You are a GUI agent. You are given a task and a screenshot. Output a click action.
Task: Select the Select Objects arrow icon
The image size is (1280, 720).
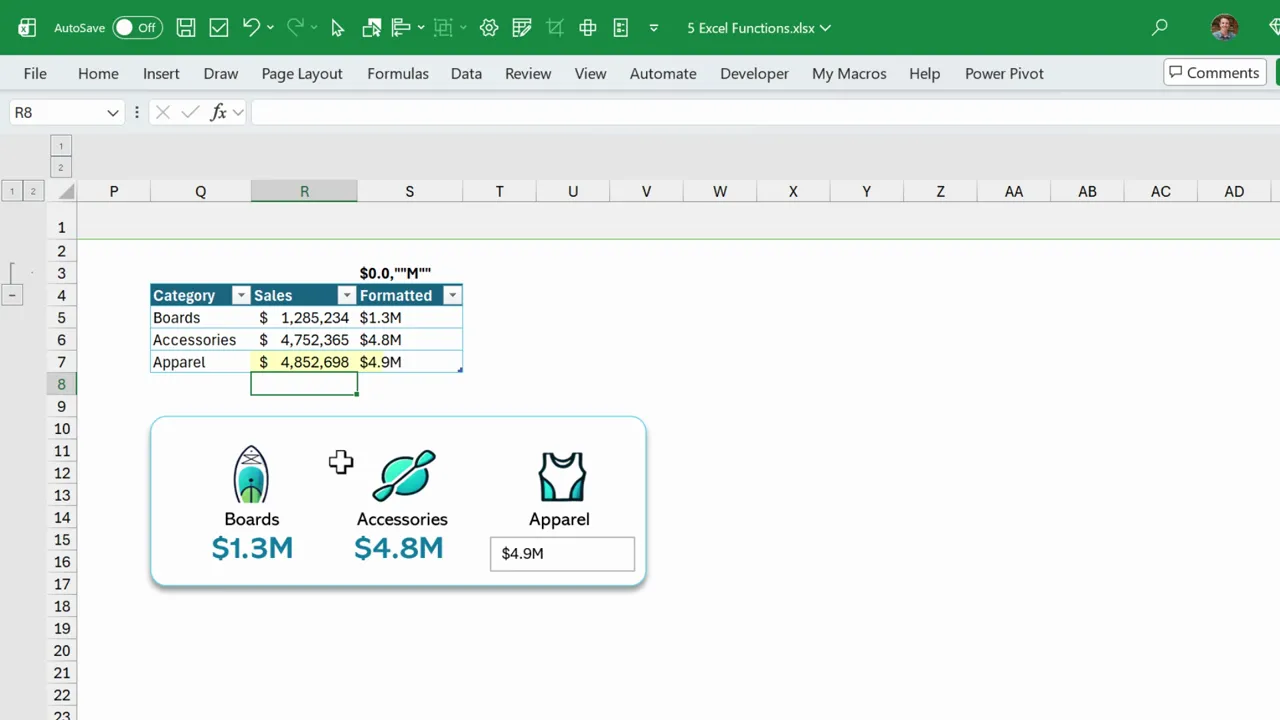pos(337,28)
